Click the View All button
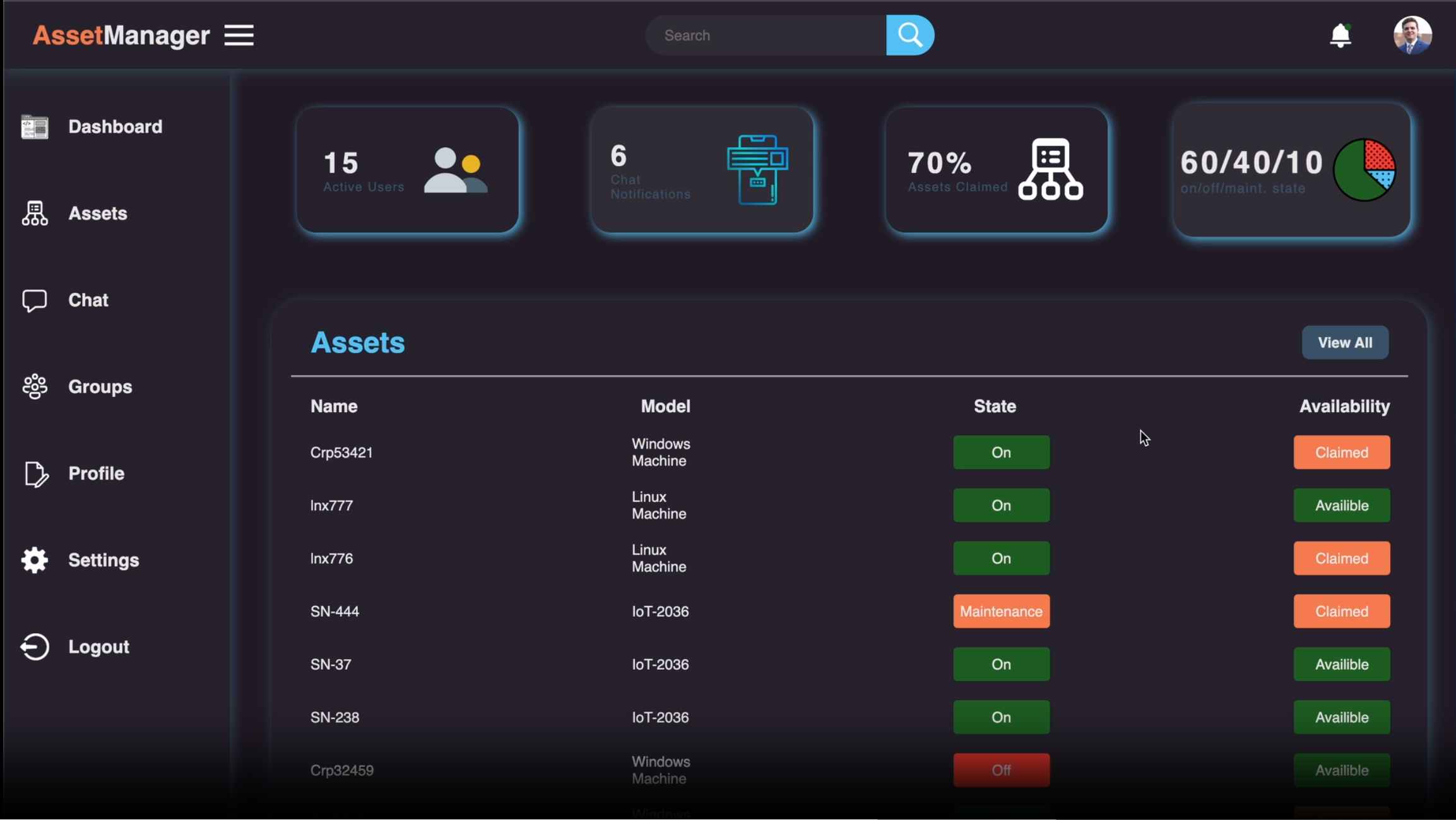1456x820 pixels. (1344, 343)
